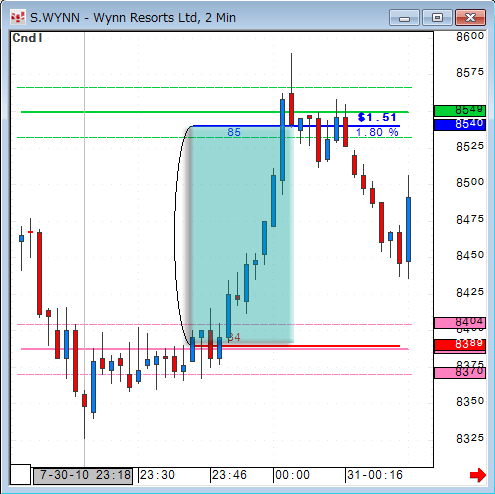This screenshot has height=494, width=495.
Task: Close the S.WYNN chart window
Action: click(x=470, y=18)
